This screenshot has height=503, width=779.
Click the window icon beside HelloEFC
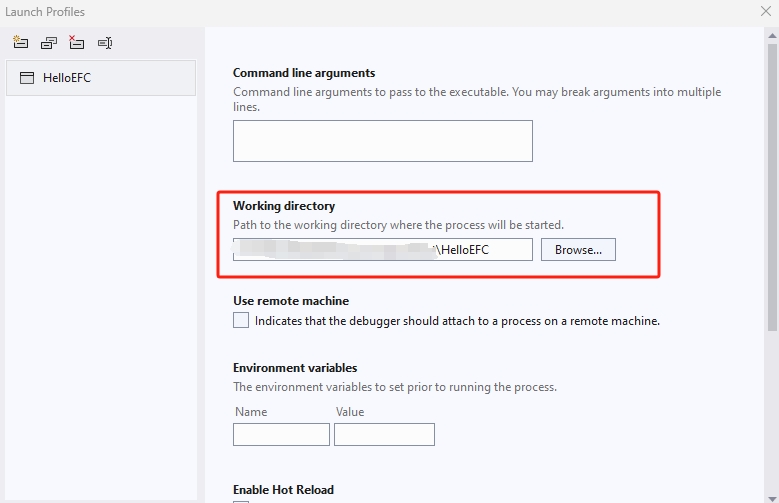(x=27, y=78)
